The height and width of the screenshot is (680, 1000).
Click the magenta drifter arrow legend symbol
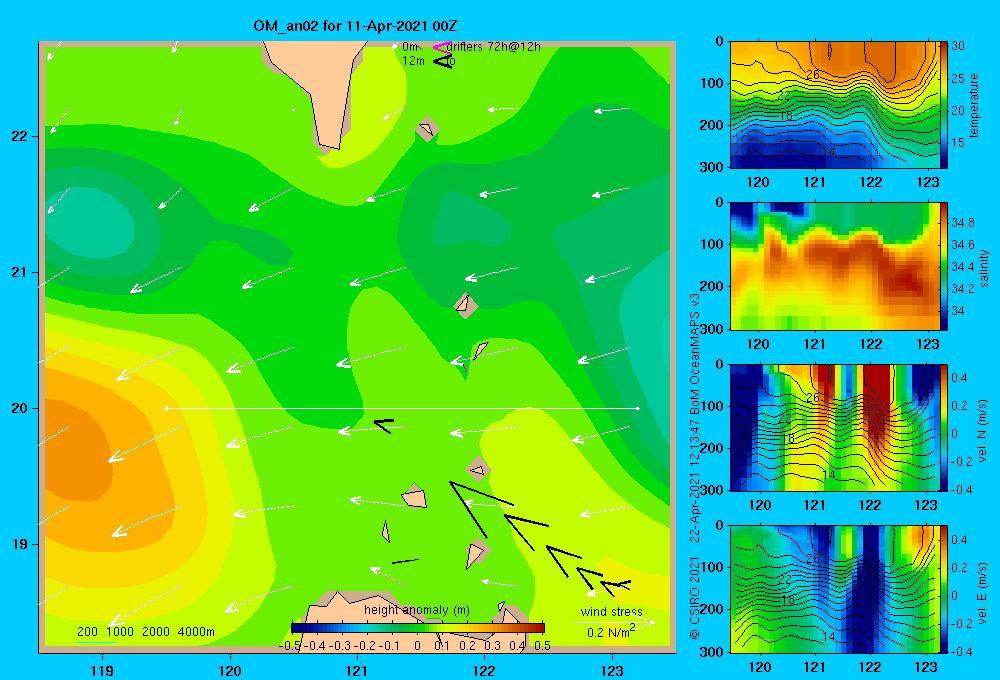pyautogui.click(x=441, y=47)
